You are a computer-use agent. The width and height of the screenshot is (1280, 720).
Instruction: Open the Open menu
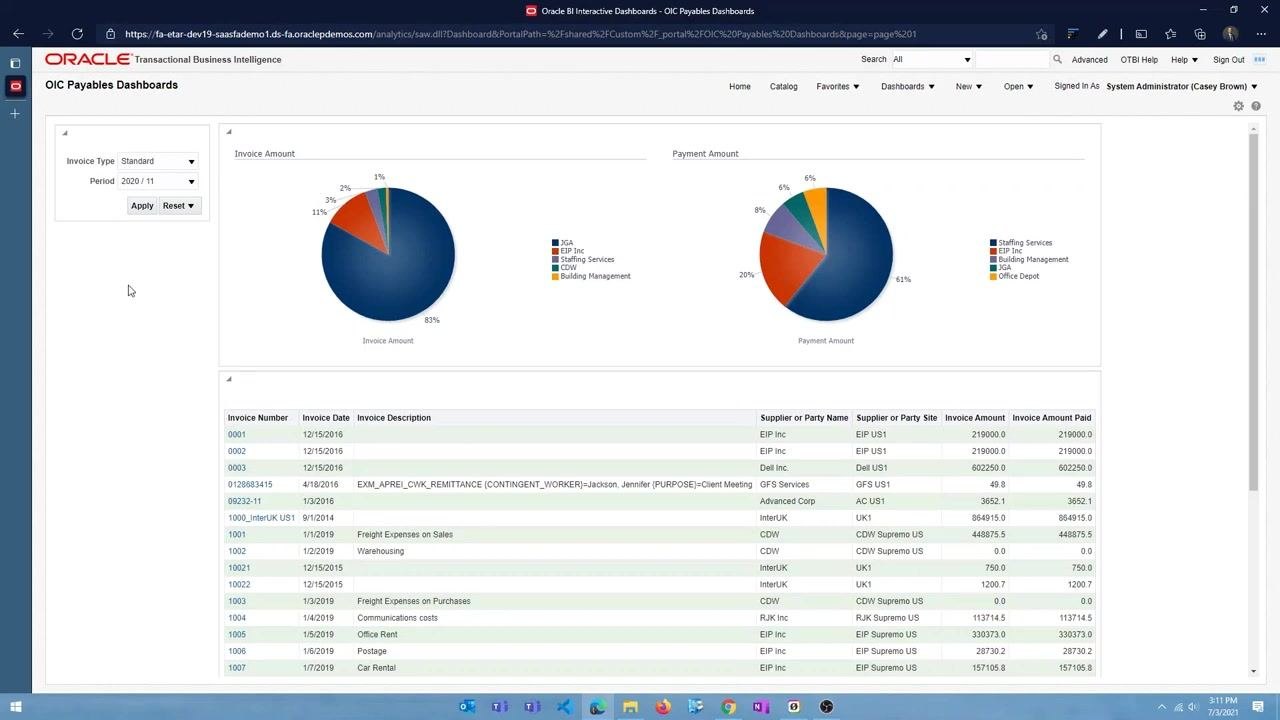point(1019,87)
